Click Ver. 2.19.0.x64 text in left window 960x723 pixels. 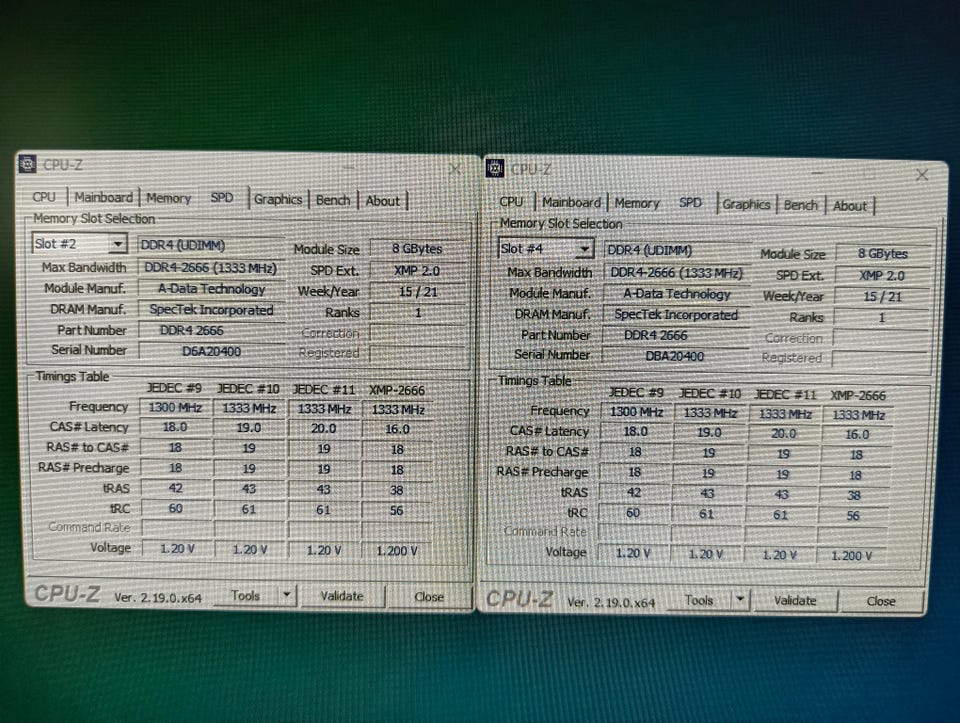point(158,598)
